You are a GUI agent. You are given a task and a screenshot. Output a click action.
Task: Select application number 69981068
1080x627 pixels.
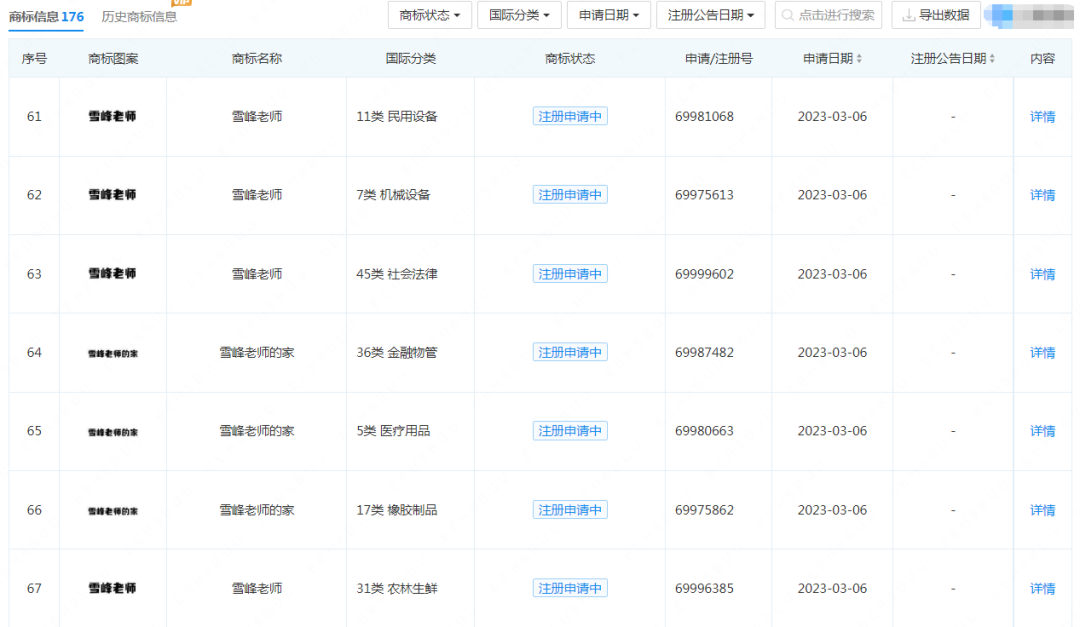click(704, 116)
